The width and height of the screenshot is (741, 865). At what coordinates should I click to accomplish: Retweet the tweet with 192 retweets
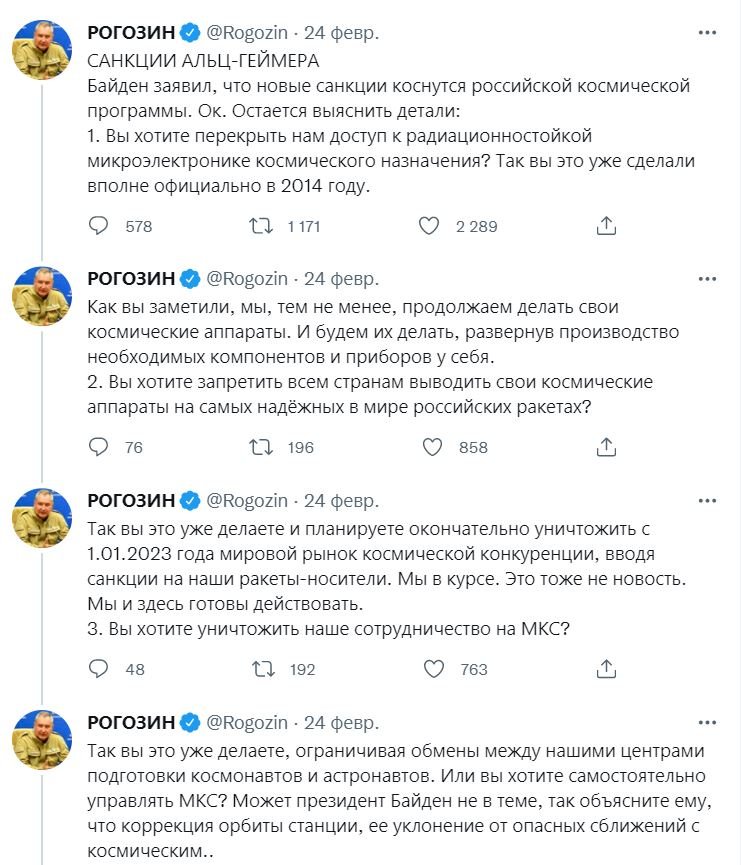[261, 669]
